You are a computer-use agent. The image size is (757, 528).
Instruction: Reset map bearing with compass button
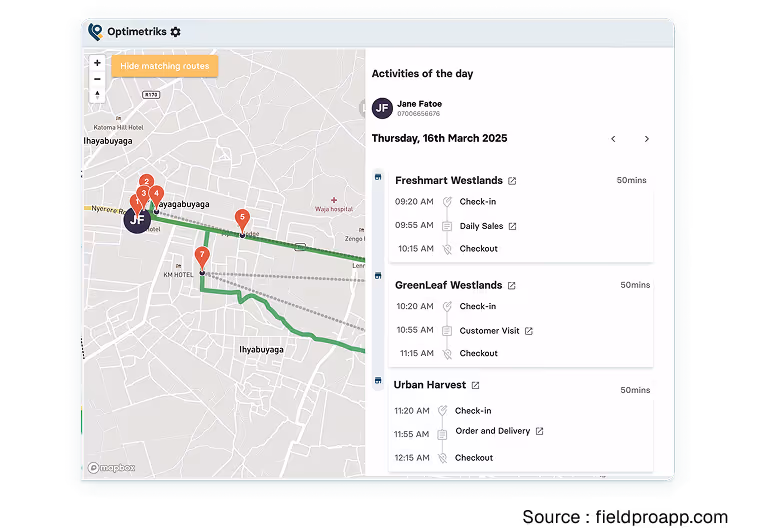[97, 95]
